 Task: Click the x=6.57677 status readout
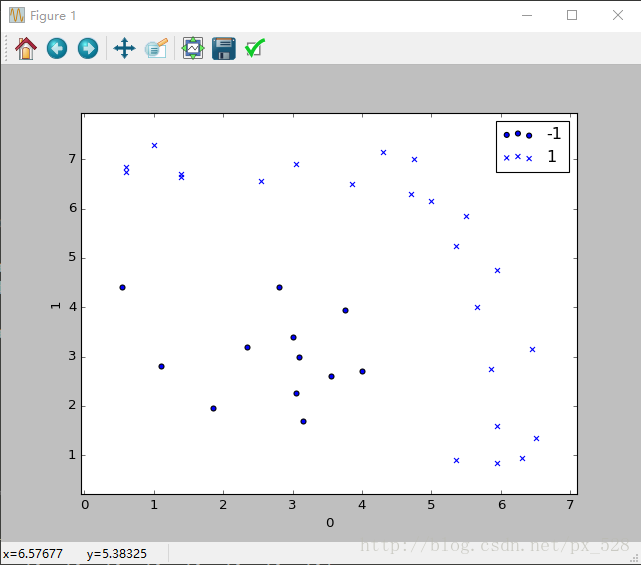tap(33, 554)
